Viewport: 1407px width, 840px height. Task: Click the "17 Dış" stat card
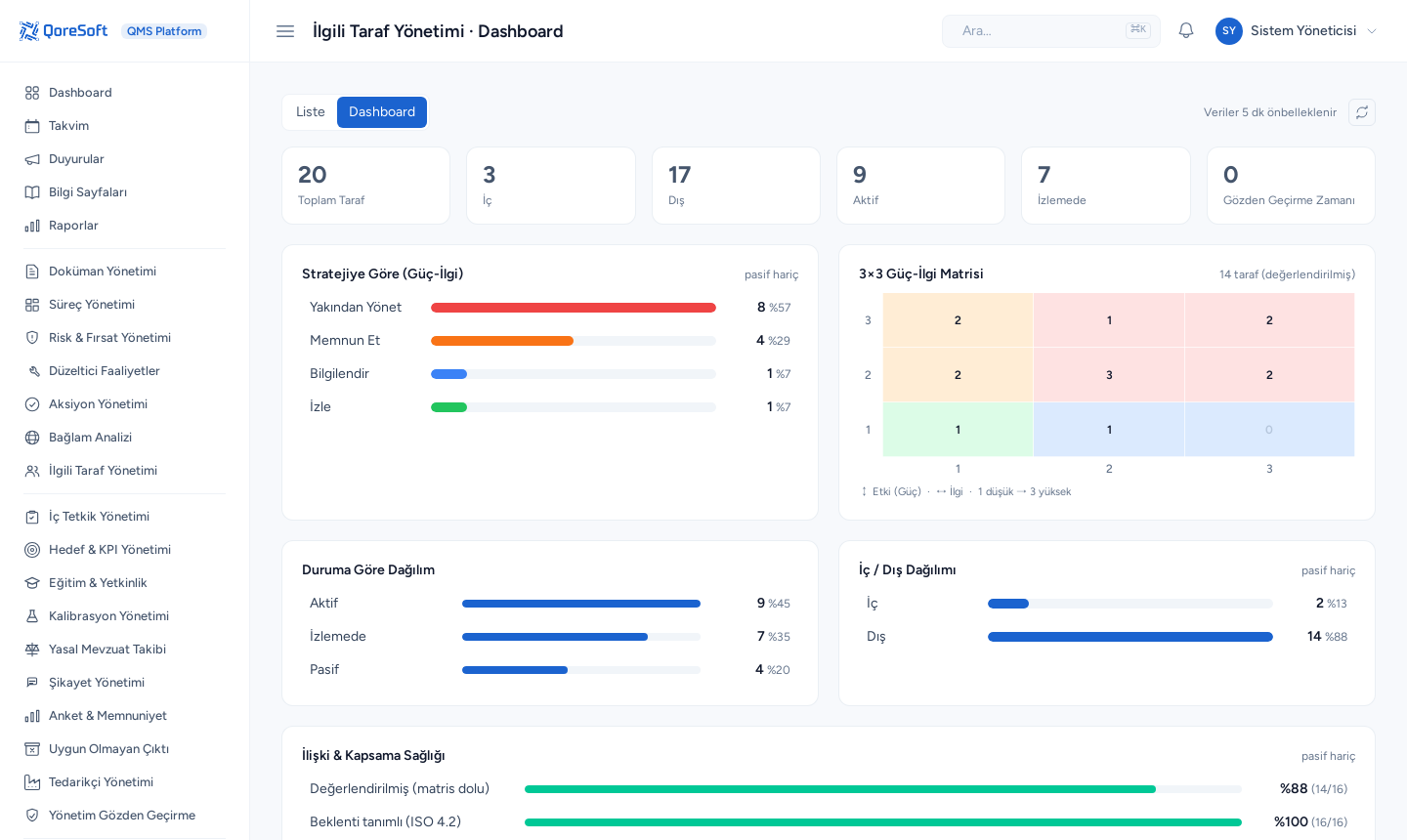(736, 186)
